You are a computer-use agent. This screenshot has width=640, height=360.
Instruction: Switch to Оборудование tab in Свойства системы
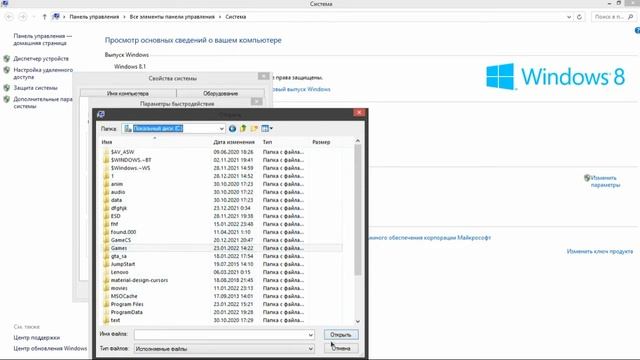pos(220,93)
